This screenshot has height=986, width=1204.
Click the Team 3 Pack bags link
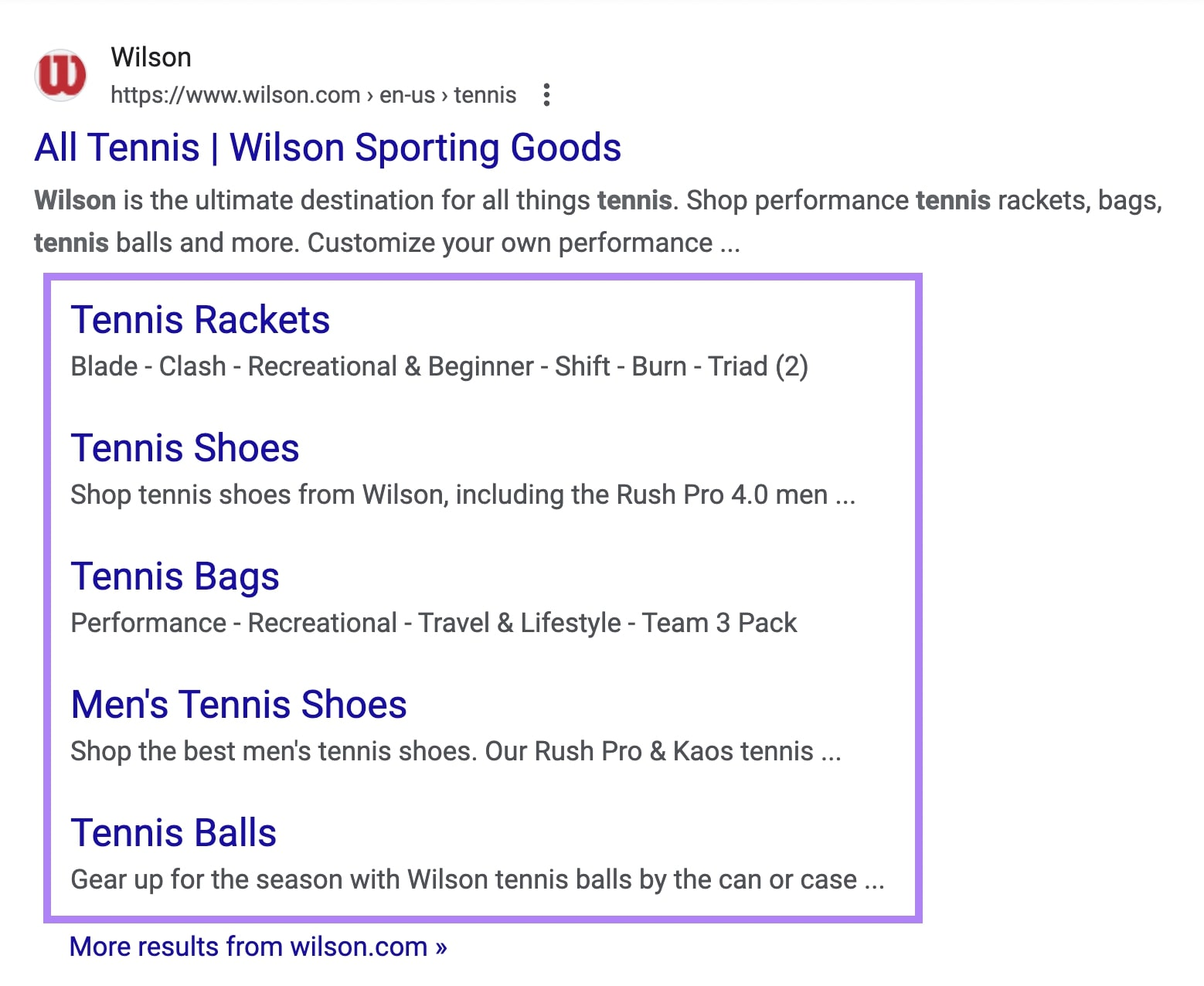[x=720, y=622]
